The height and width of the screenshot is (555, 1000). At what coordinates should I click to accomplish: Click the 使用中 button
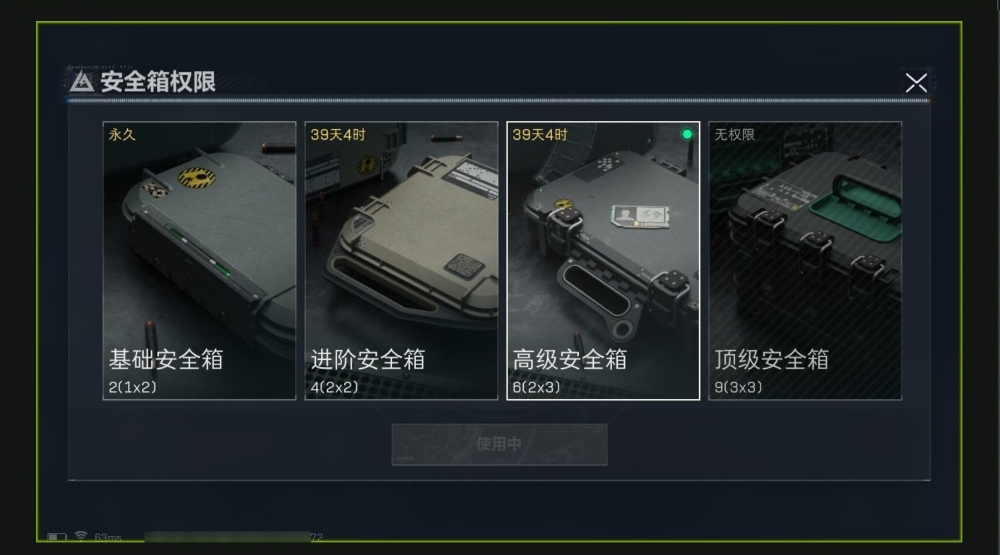[x=499, y=444]
